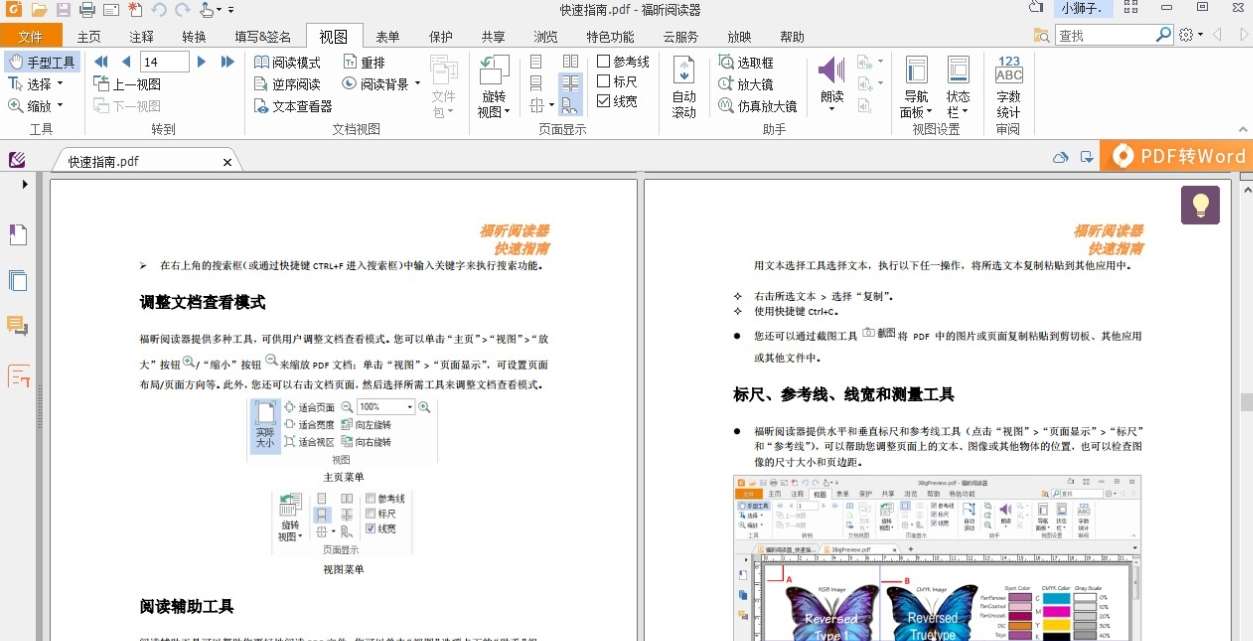
Task: Switch to 主页 tab
Action: click(x=89, y=37)
